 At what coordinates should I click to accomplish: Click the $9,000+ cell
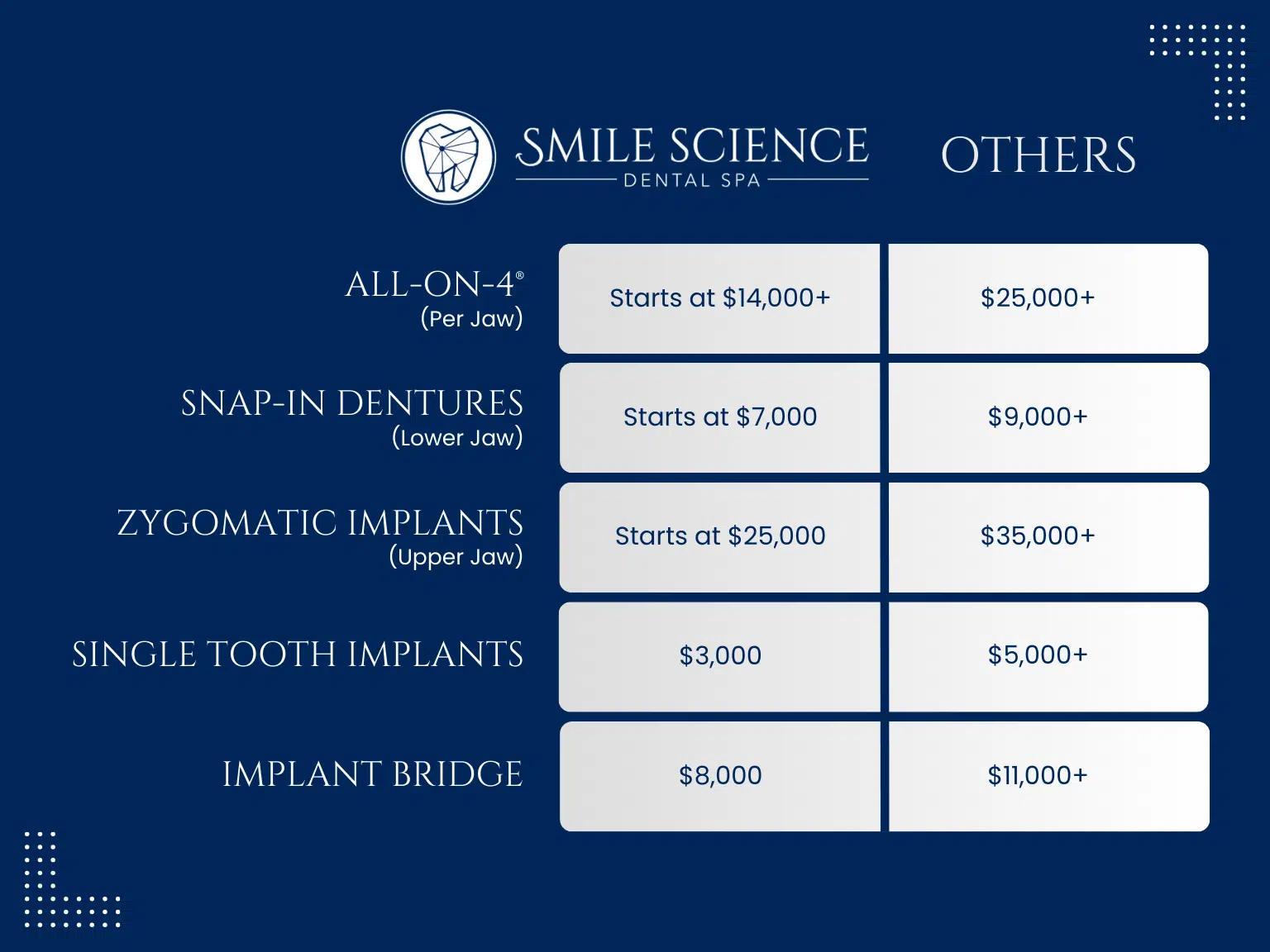[1048, 417]
